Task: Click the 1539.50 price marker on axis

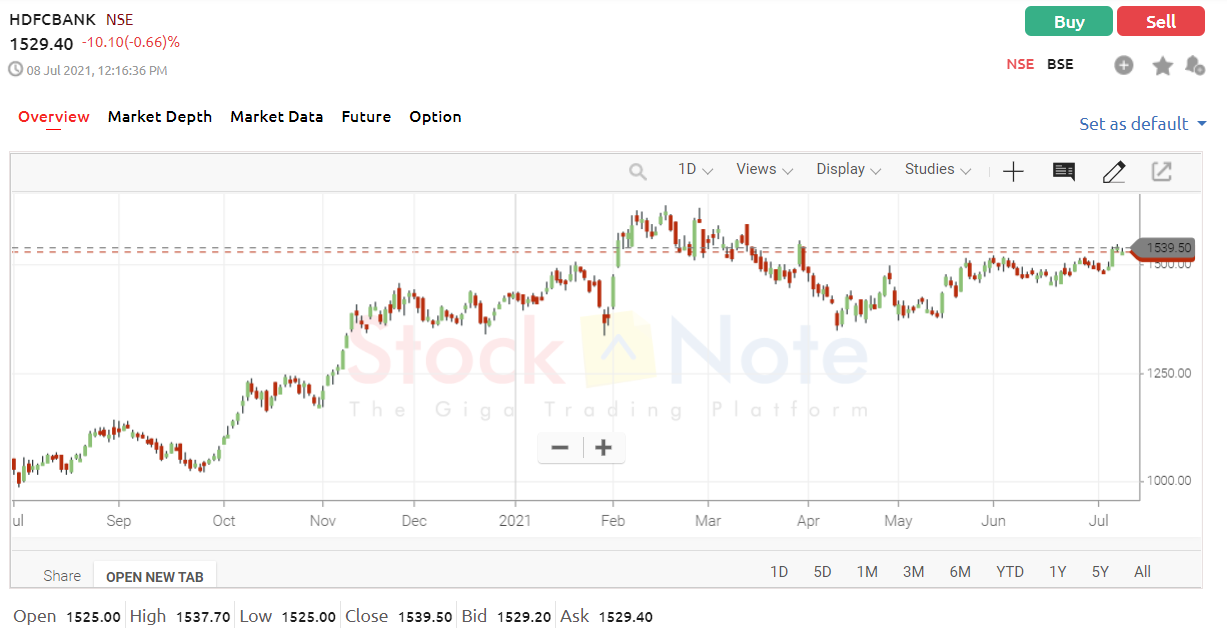Action: tap(1162, 247)
